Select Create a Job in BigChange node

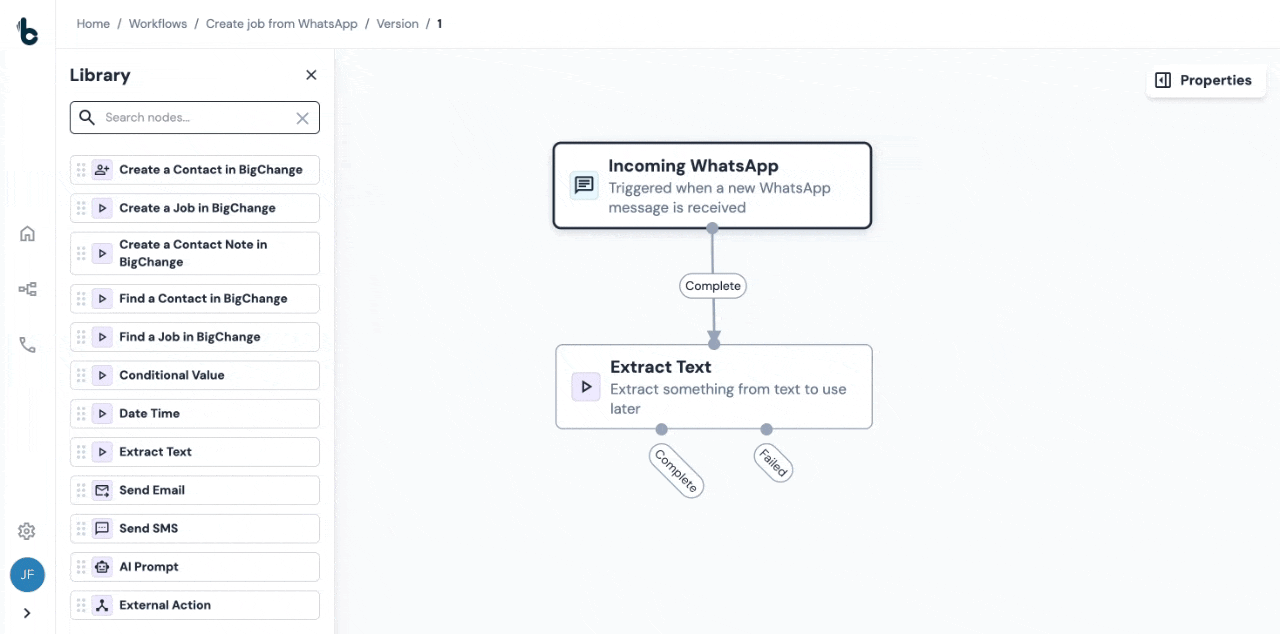click(196, 208)
